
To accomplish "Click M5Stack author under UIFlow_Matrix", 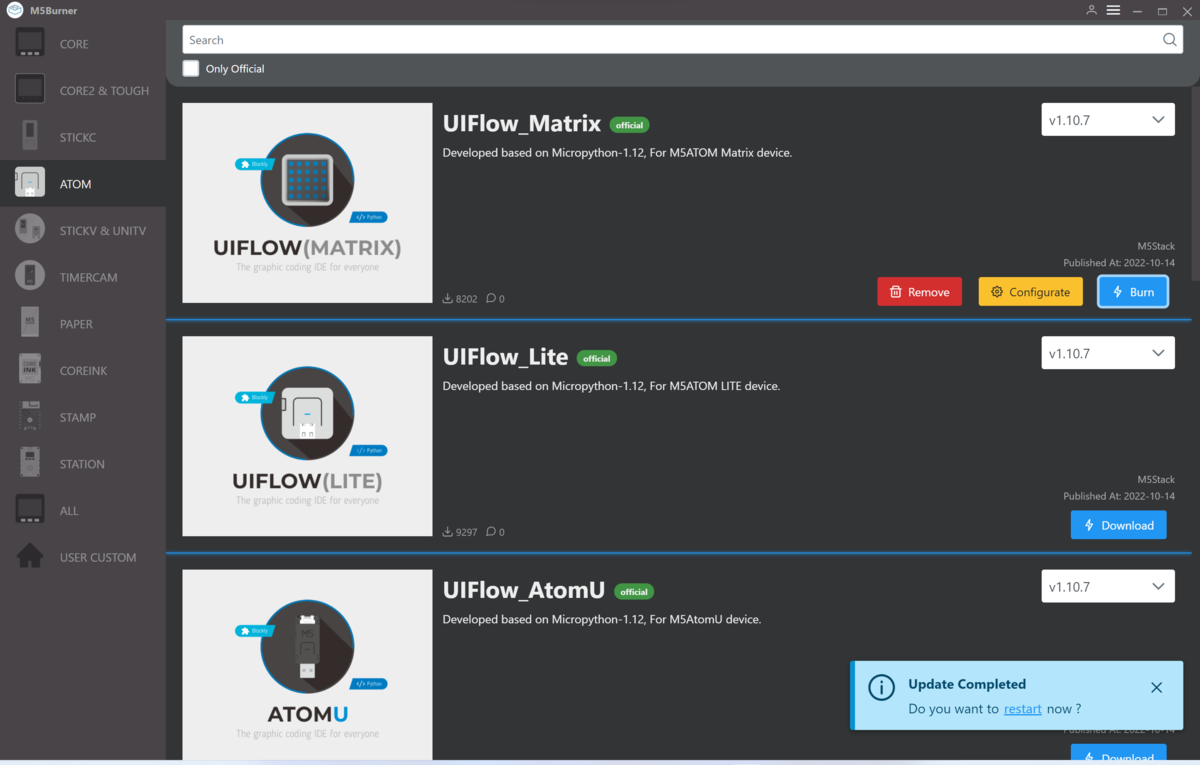I will point(1156,246).
